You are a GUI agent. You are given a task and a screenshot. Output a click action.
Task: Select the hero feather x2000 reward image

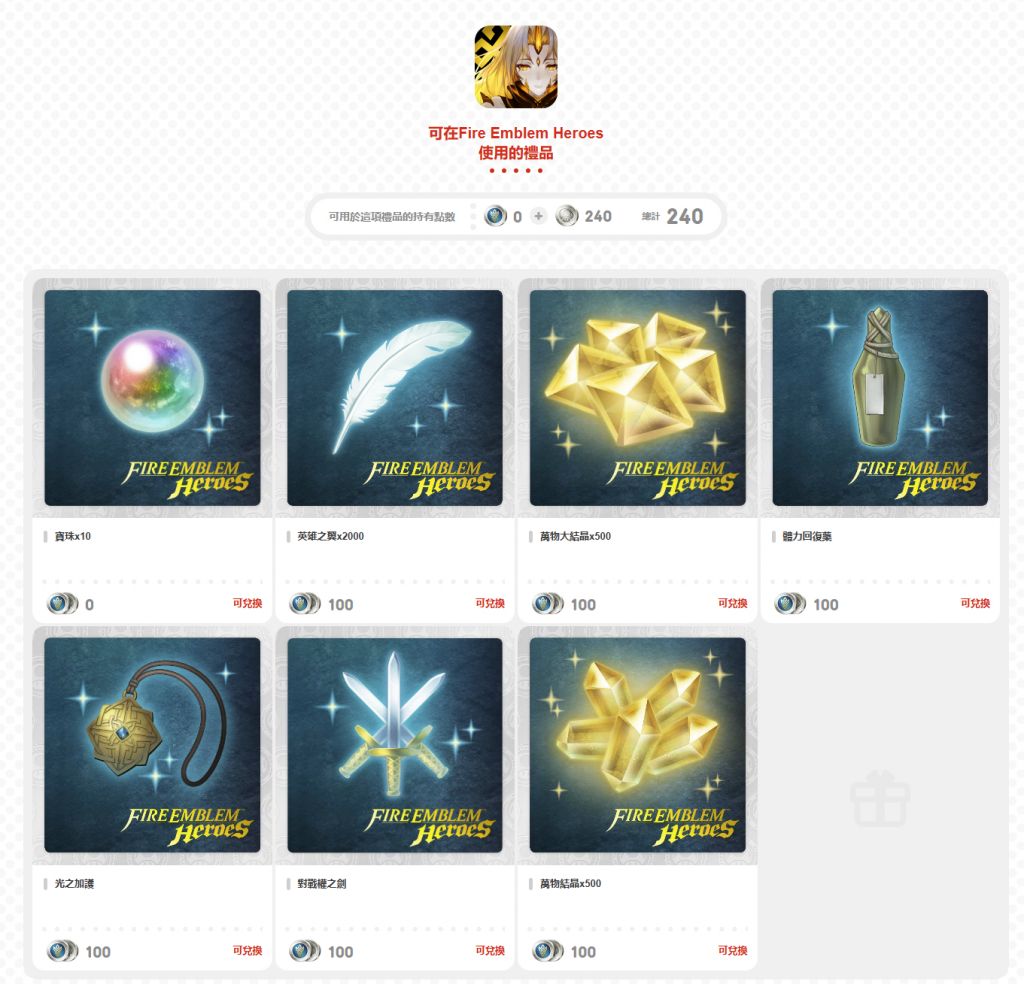coord(394,397)
